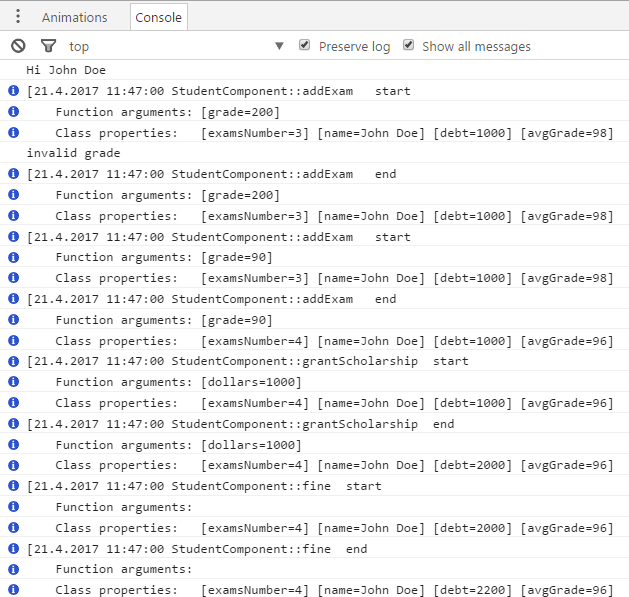Click info icon beside second addExam start entry

[14, 237]
